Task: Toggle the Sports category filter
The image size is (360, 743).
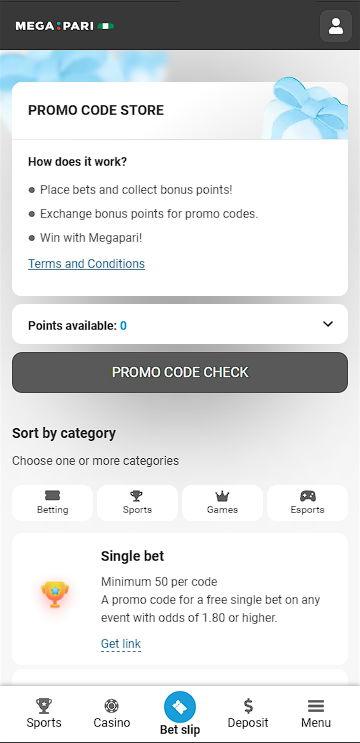Action: point(137,503)
